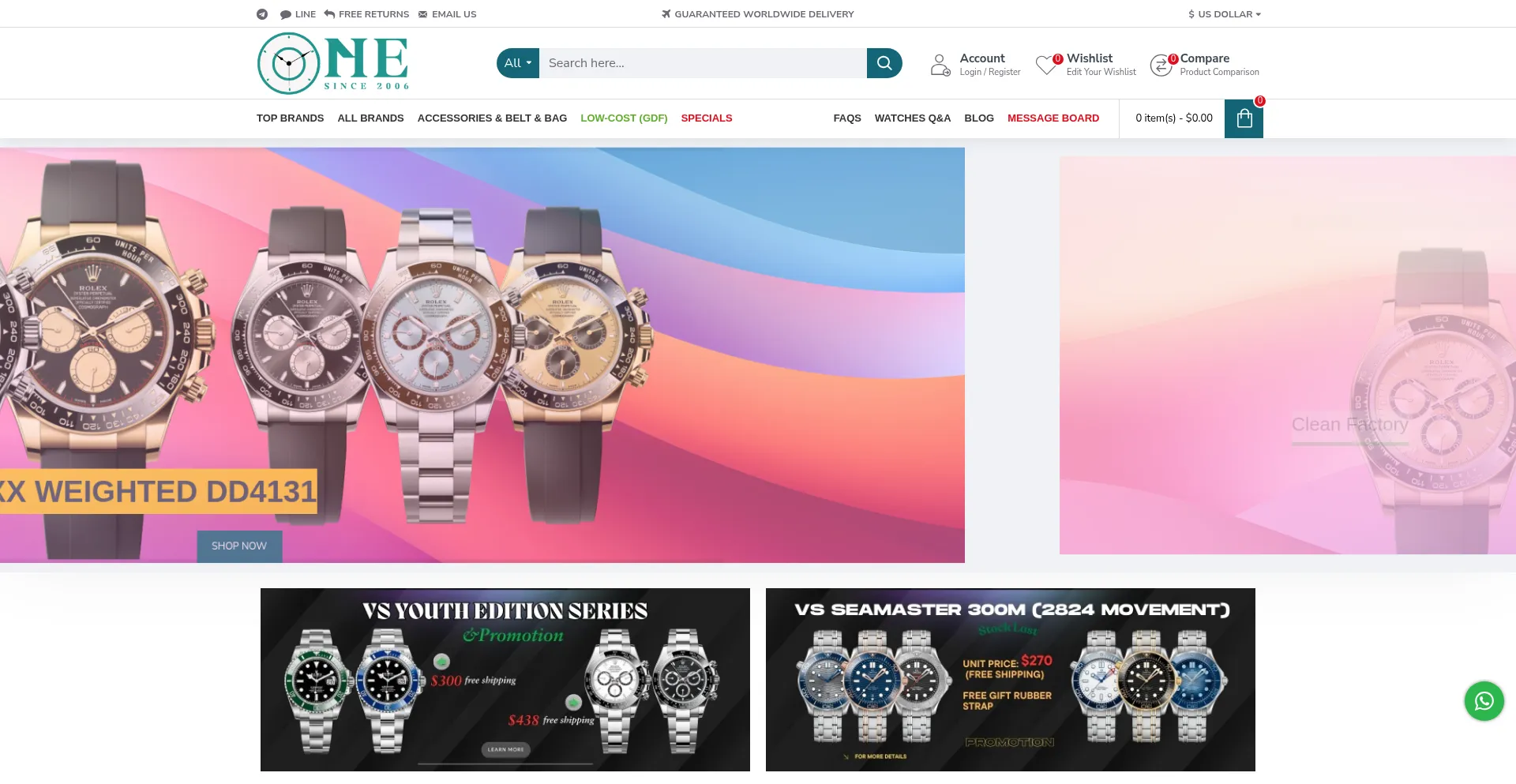Expand the All category search dropdown
This screenshot has height=784, width=1516.
point(518,63)
